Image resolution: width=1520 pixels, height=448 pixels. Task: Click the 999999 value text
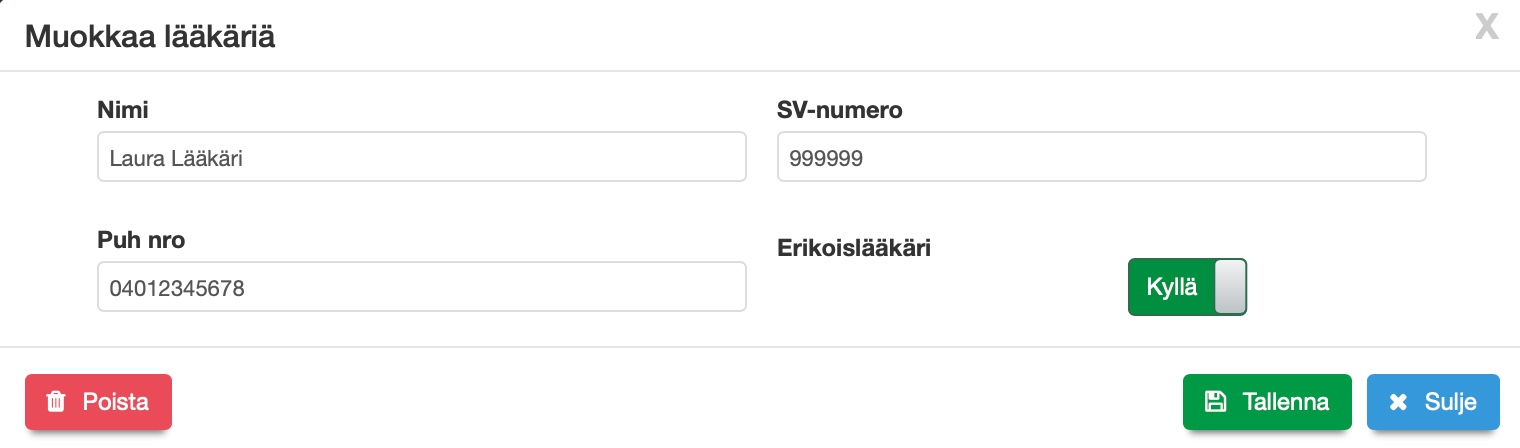tap(826, 158)
